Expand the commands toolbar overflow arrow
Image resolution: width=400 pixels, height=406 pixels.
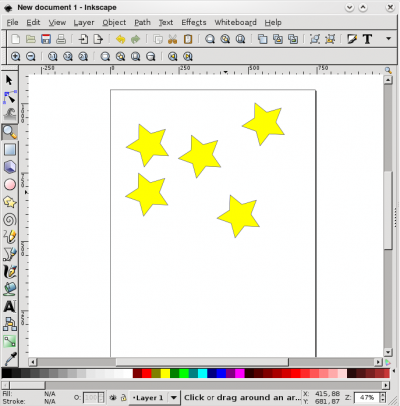388,39
